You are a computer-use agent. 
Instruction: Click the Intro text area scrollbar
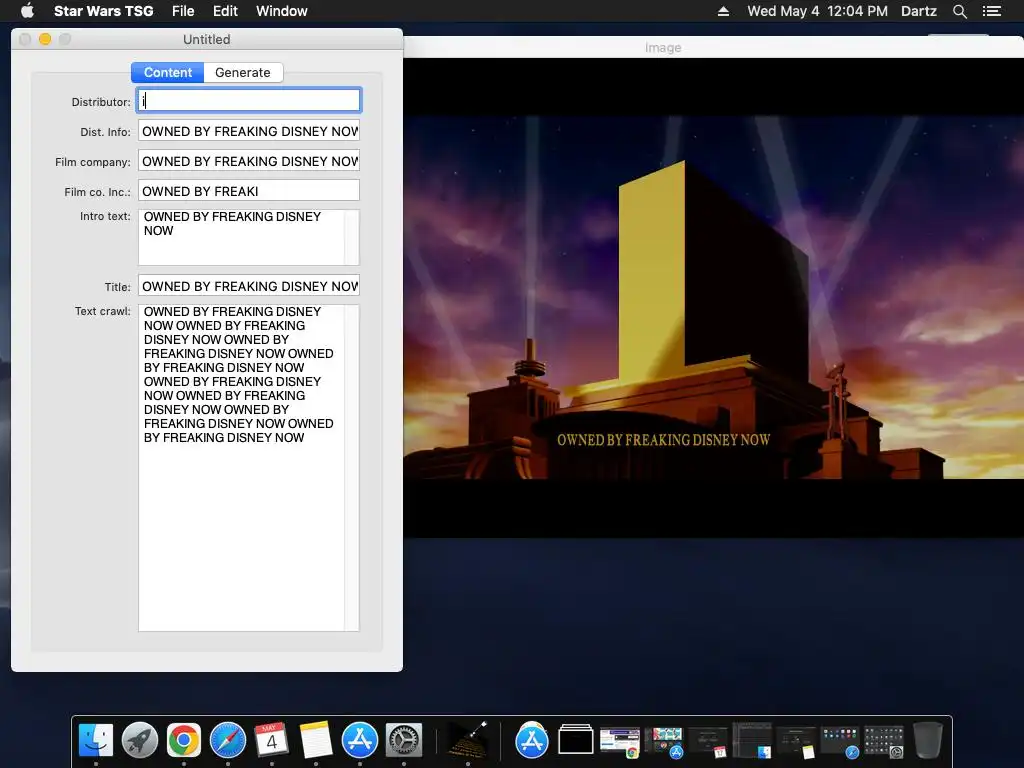(x=352, y=237)
